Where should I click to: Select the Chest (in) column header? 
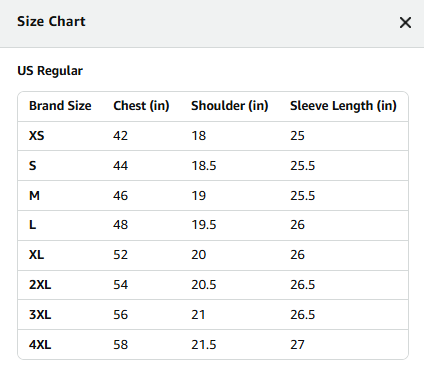(x=141, y=106)
